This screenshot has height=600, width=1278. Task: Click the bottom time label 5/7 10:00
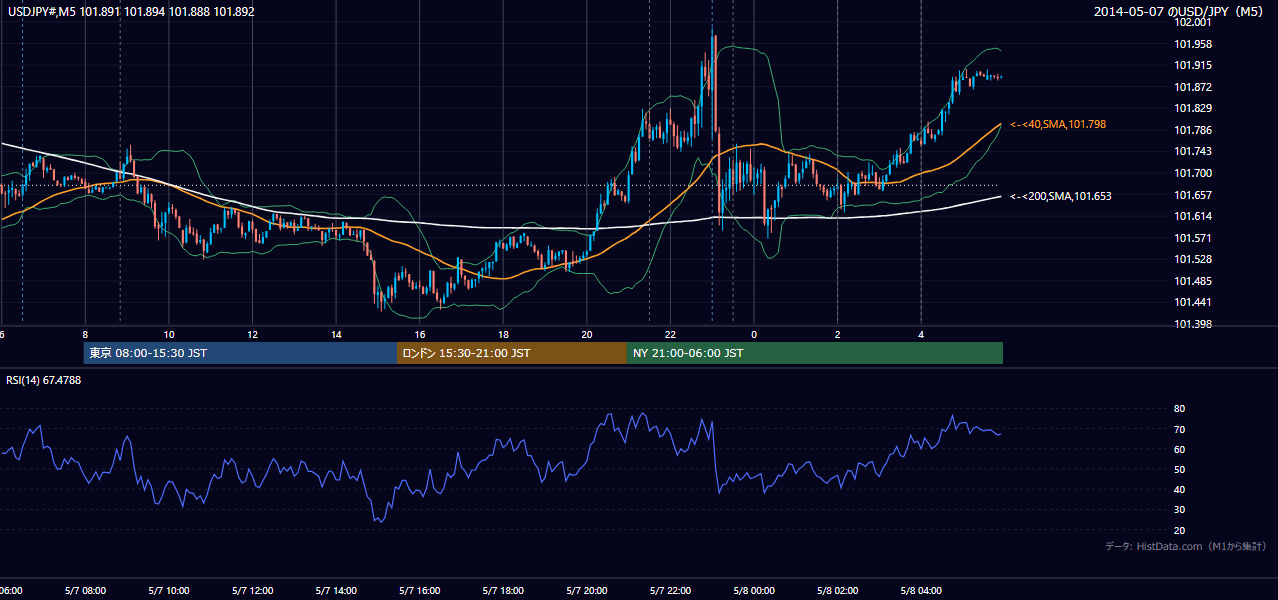tap(169, 591)
